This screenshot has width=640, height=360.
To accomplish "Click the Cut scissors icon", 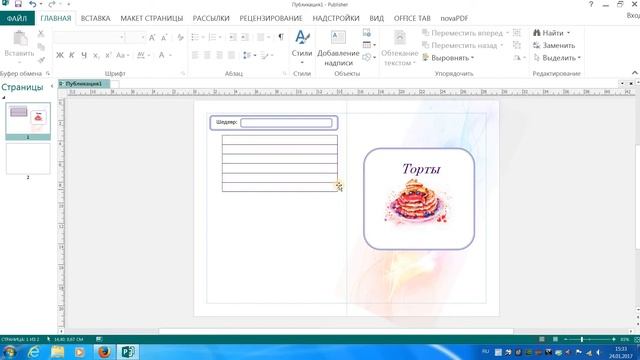I will pos(41,34).
